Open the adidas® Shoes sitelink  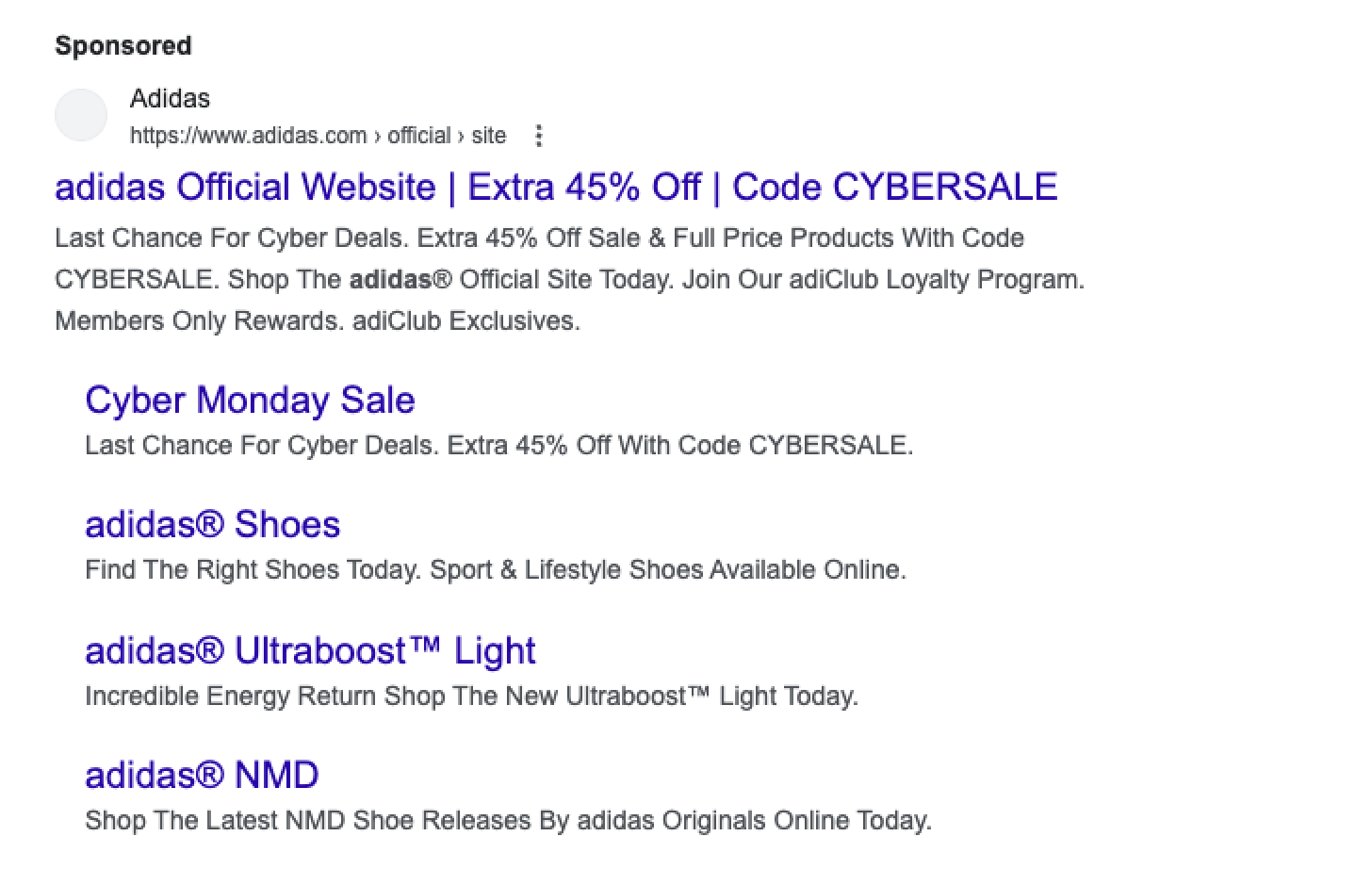212,524
